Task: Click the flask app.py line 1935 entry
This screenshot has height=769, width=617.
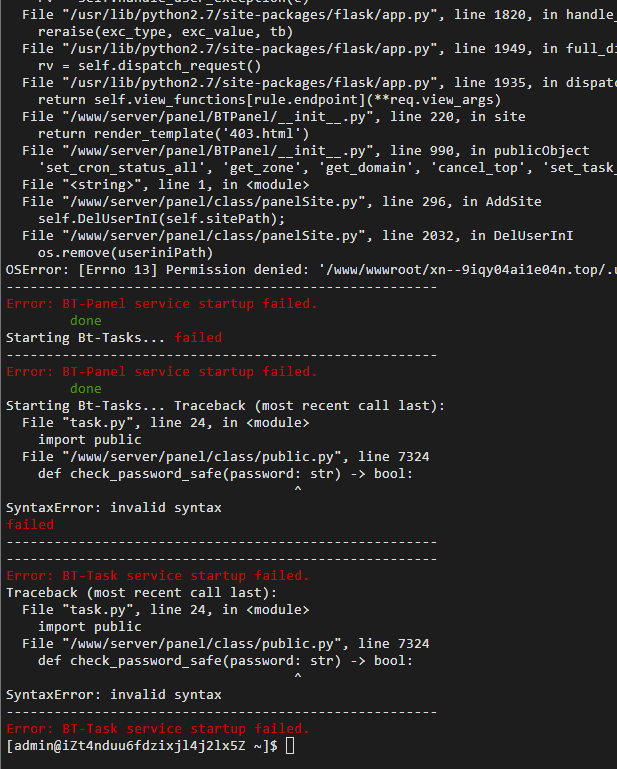Action: click(x=319, y=83)
